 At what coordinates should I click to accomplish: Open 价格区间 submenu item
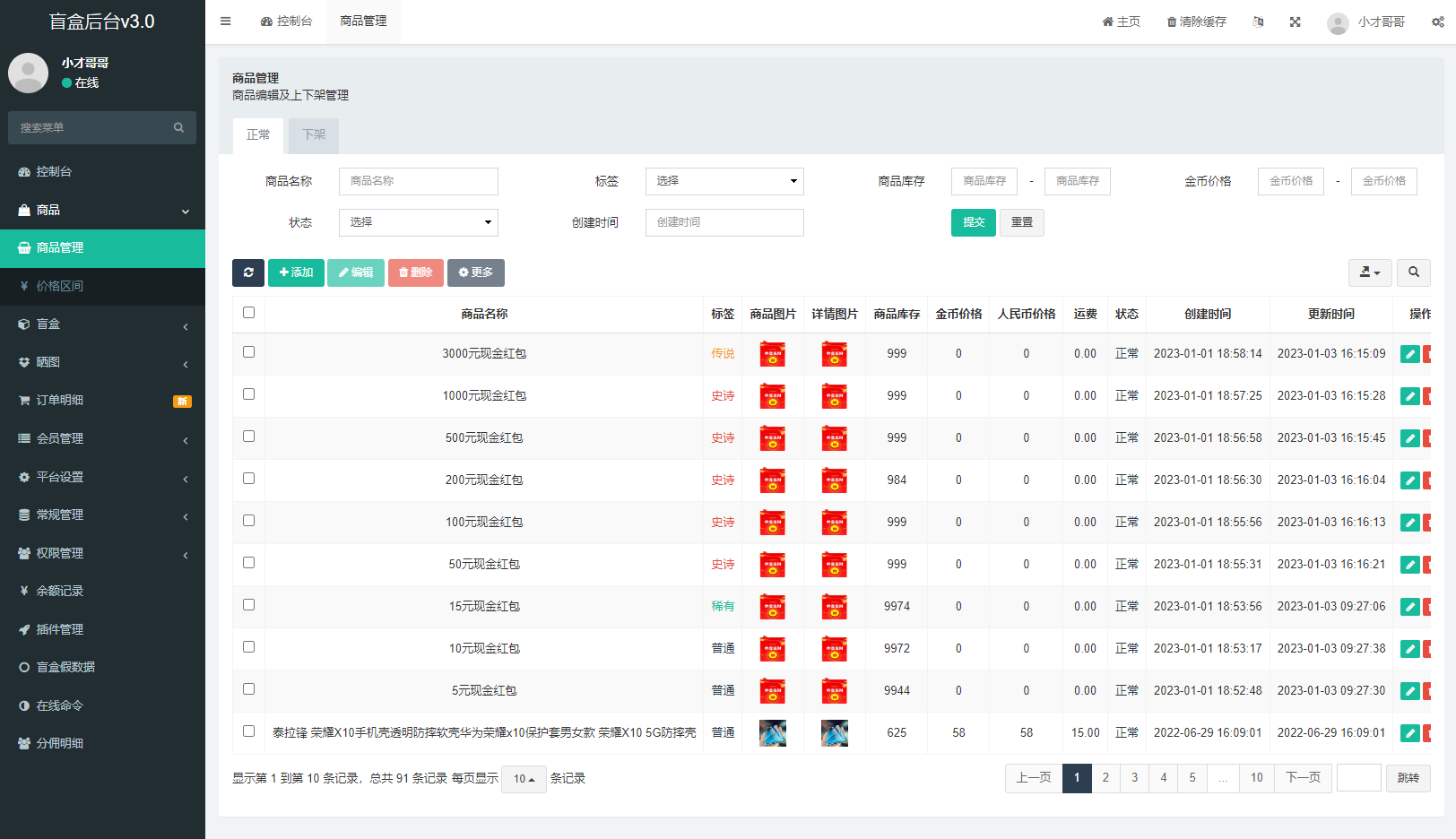(x=102, y=286)
